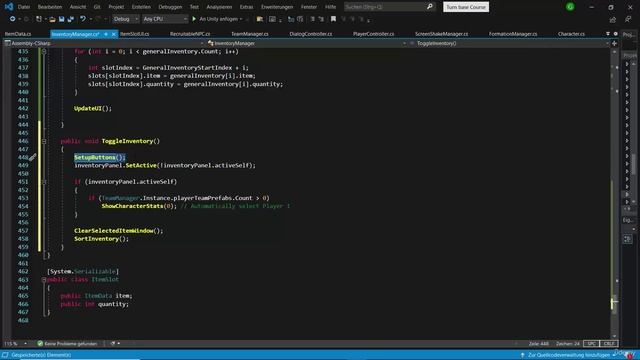Close the InventoryManager.cs tab
The image size is (640, 360).
(113, 34)
